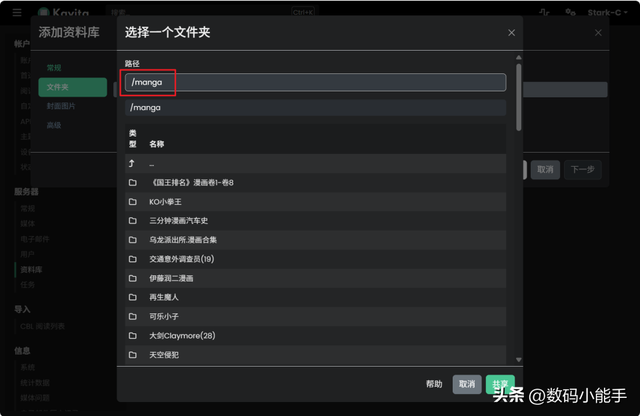
Task: Open the 《国王排名》漫画卷1-卷8 folder icon
Action: click(x=133, y=182)
